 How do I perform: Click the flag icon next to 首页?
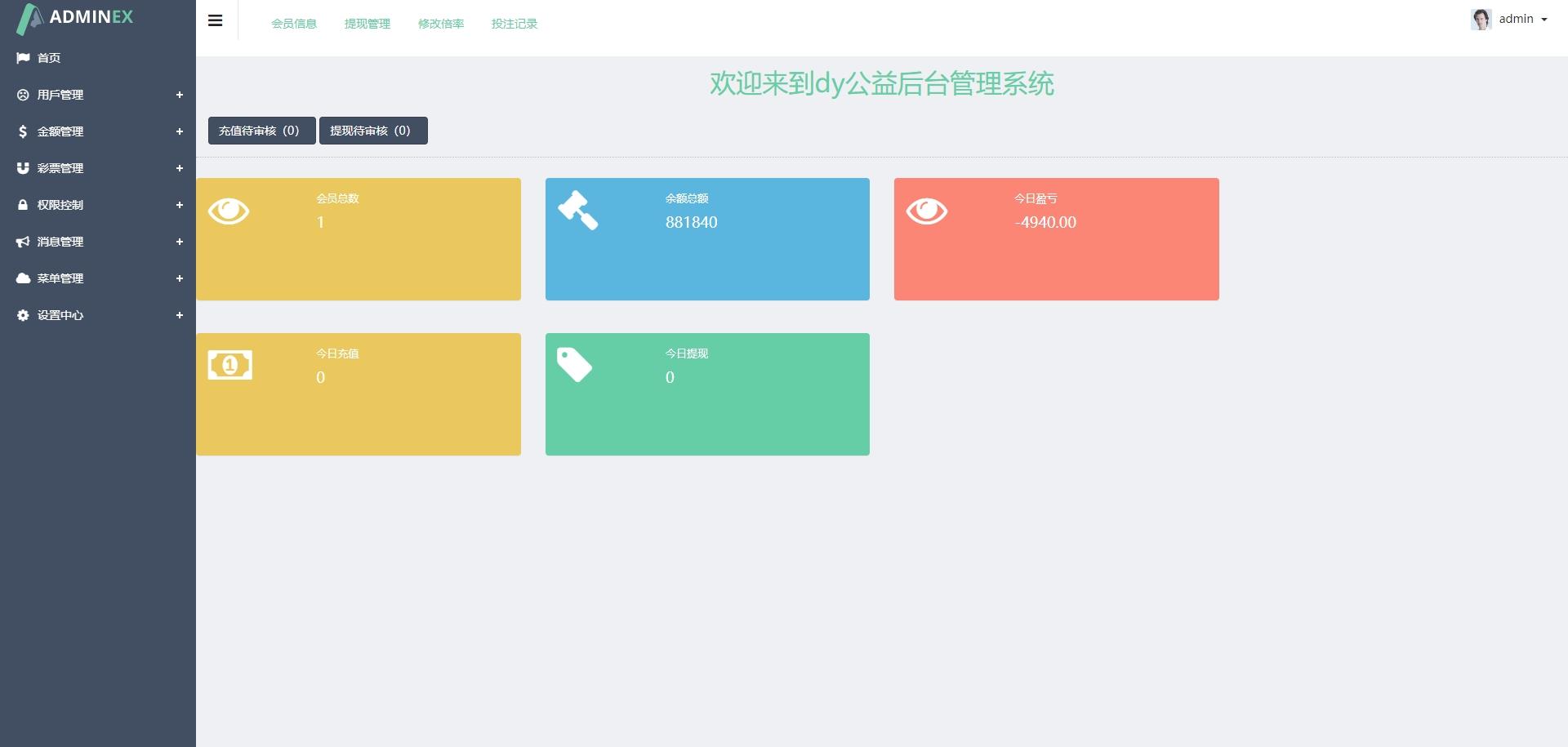pyautogui.click(x=23, y=58)
